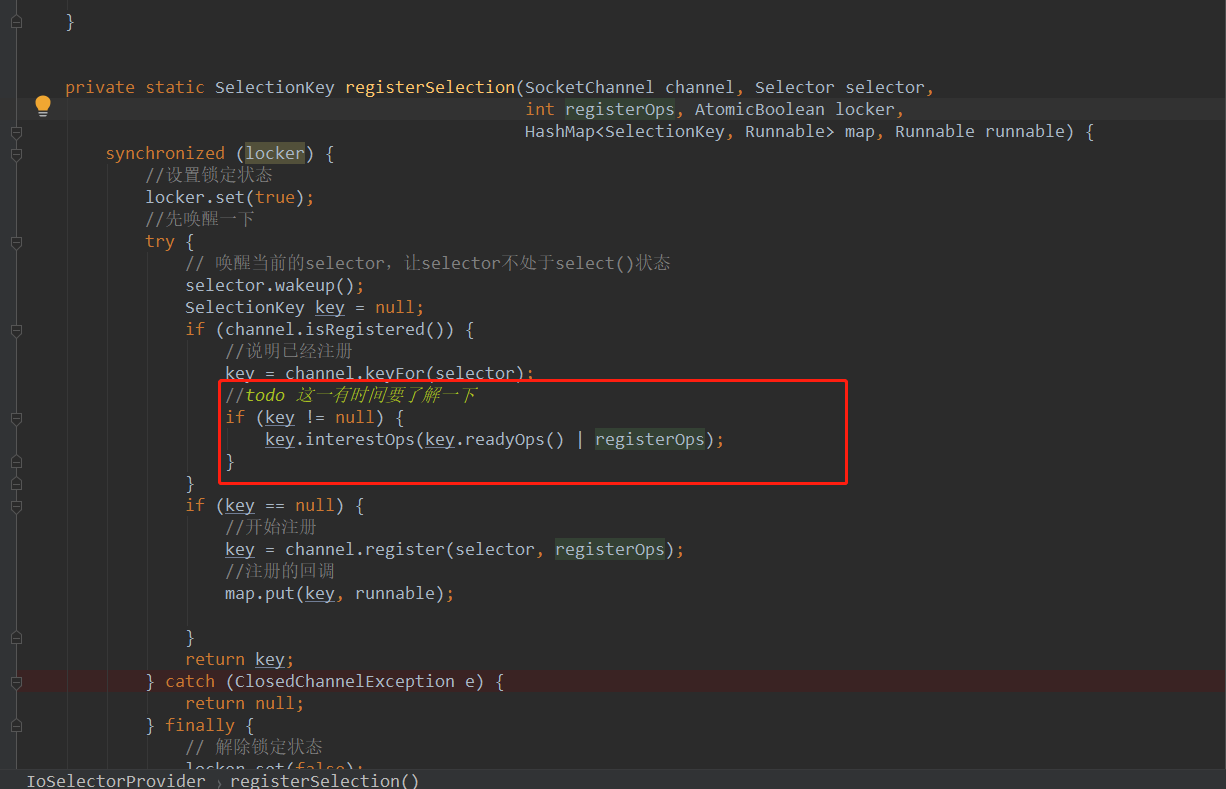Click the SocketChannel parameter type
The height and width of the screenshot is (789, 1226).
pyautogui.click(x=590, y=88)
